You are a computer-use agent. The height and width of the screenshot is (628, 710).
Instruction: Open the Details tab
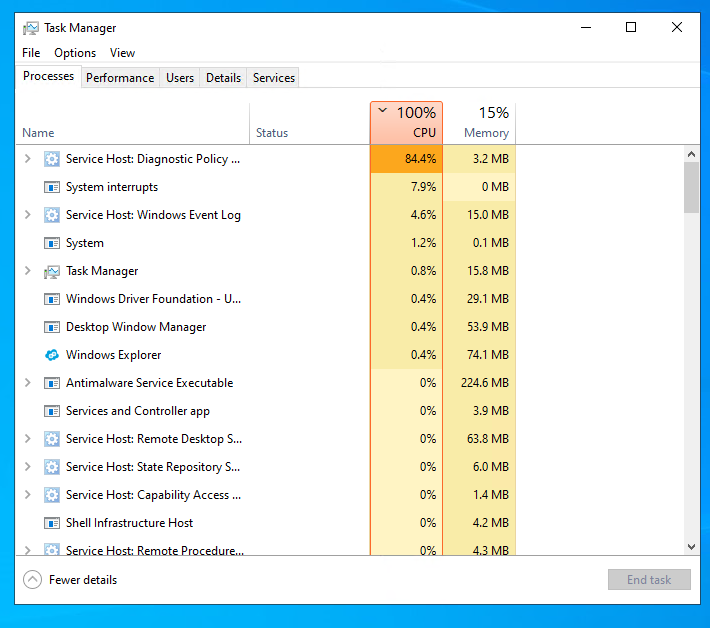(x=223, y=78)
